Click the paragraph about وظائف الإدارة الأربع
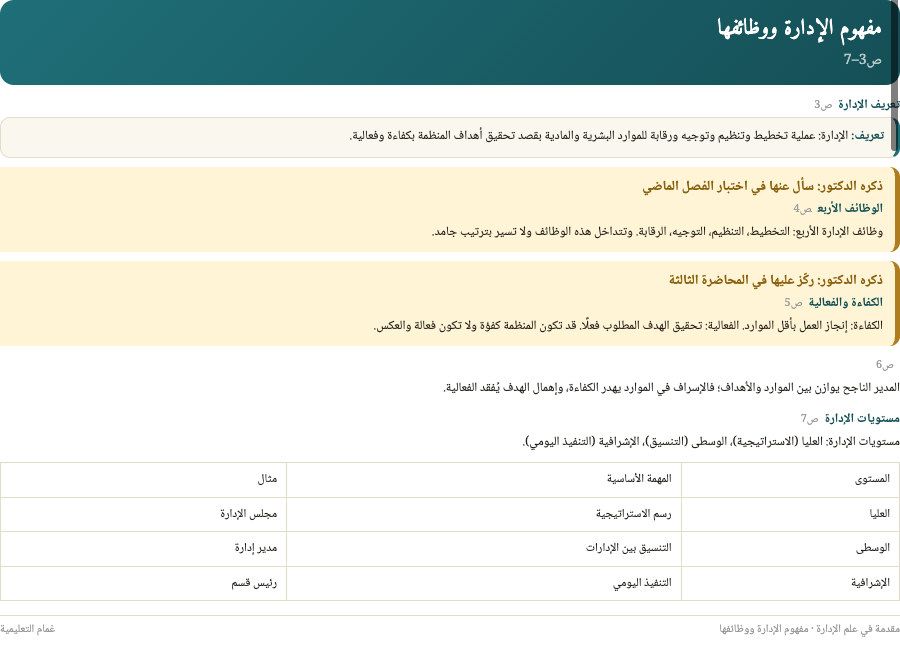Screen dimensions: 900x651 pyautogui.click(x=657, y=231)
